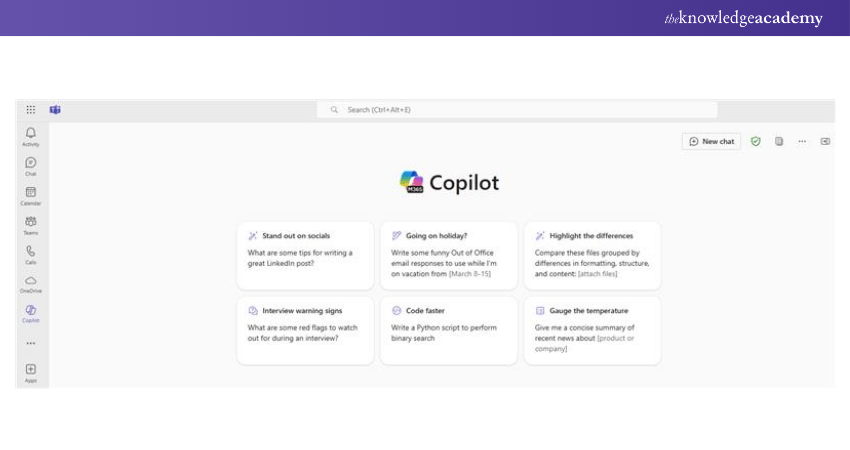The height and width of the screenshot is (450, 850).
Task: Go to Chat in the sidebar
Action: [31, 165]
